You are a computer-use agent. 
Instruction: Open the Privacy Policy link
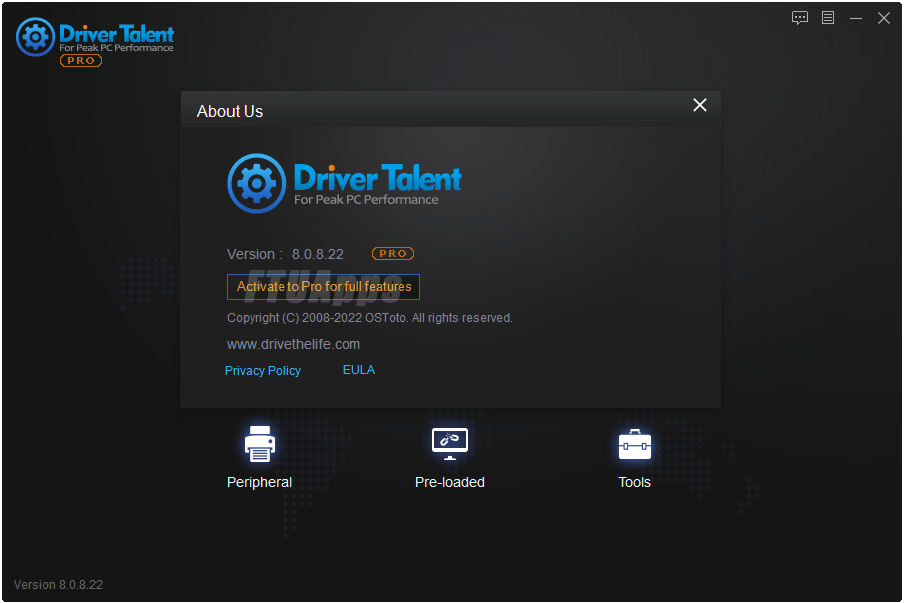coord(263,371)
